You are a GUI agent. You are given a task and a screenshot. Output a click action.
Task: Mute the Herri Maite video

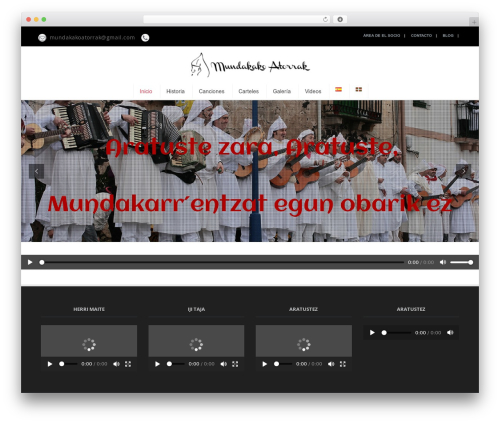[116, 364]
